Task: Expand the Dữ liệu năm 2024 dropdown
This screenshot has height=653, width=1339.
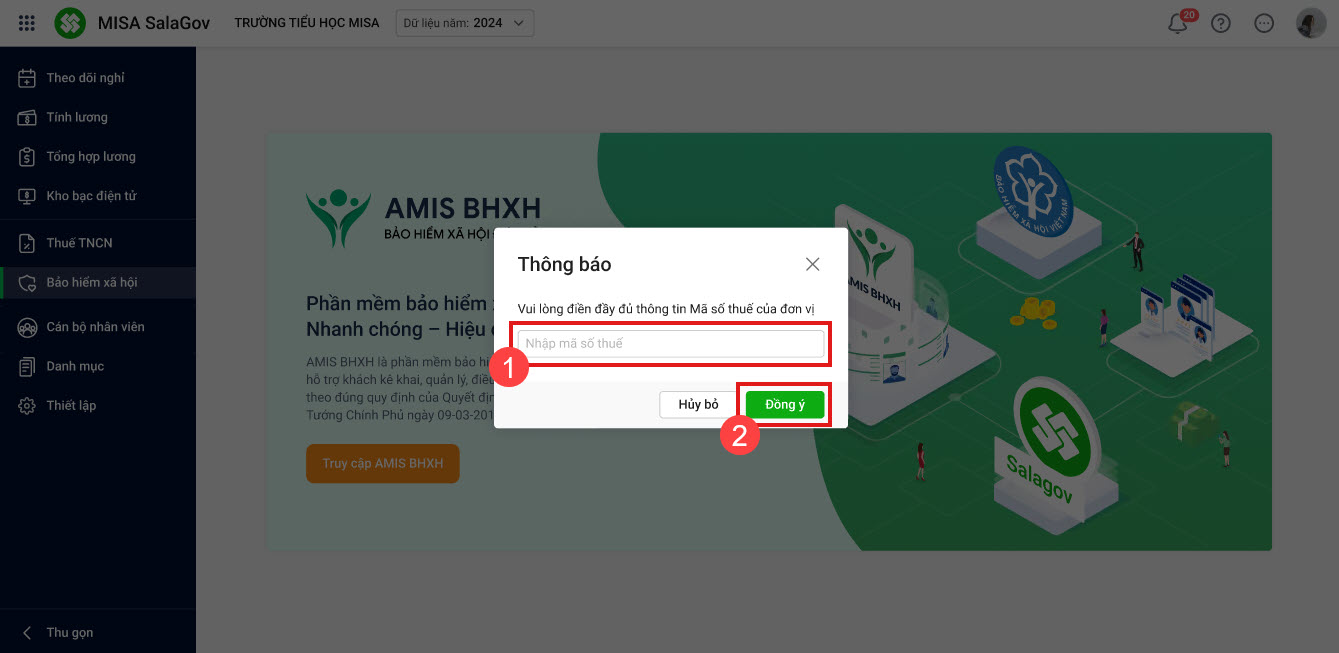Action: (465, 23)
